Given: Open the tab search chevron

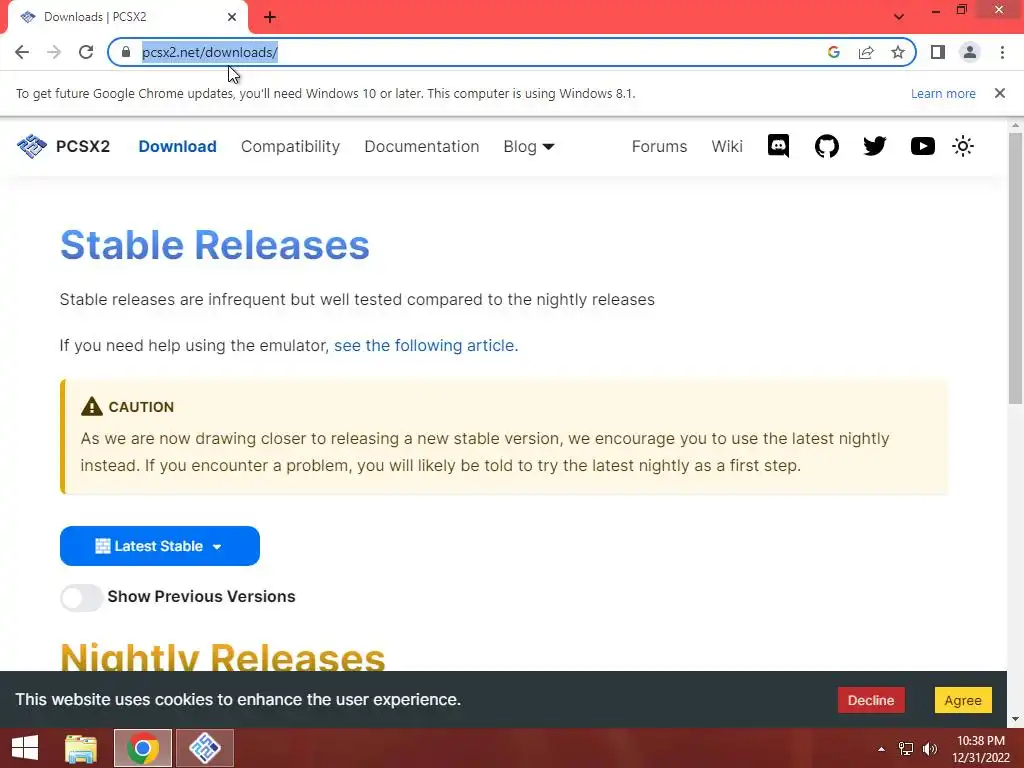Looking at the screenshot, I should coord(899,17).
